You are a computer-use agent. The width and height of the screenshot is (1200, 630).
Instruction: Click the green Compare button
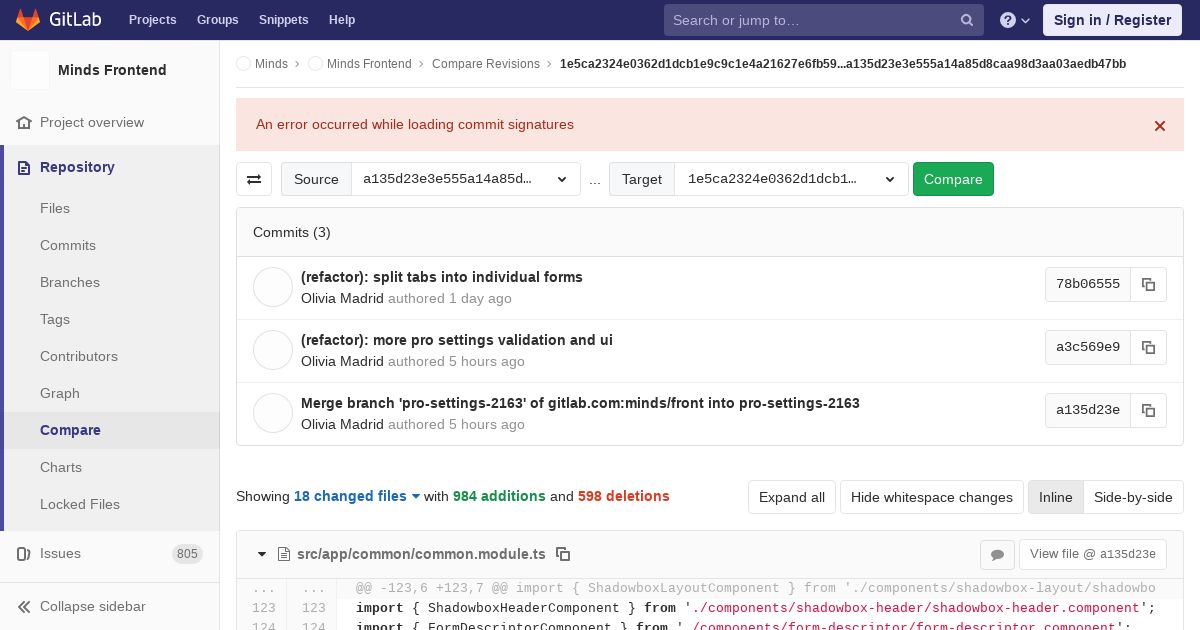[953, 179]
